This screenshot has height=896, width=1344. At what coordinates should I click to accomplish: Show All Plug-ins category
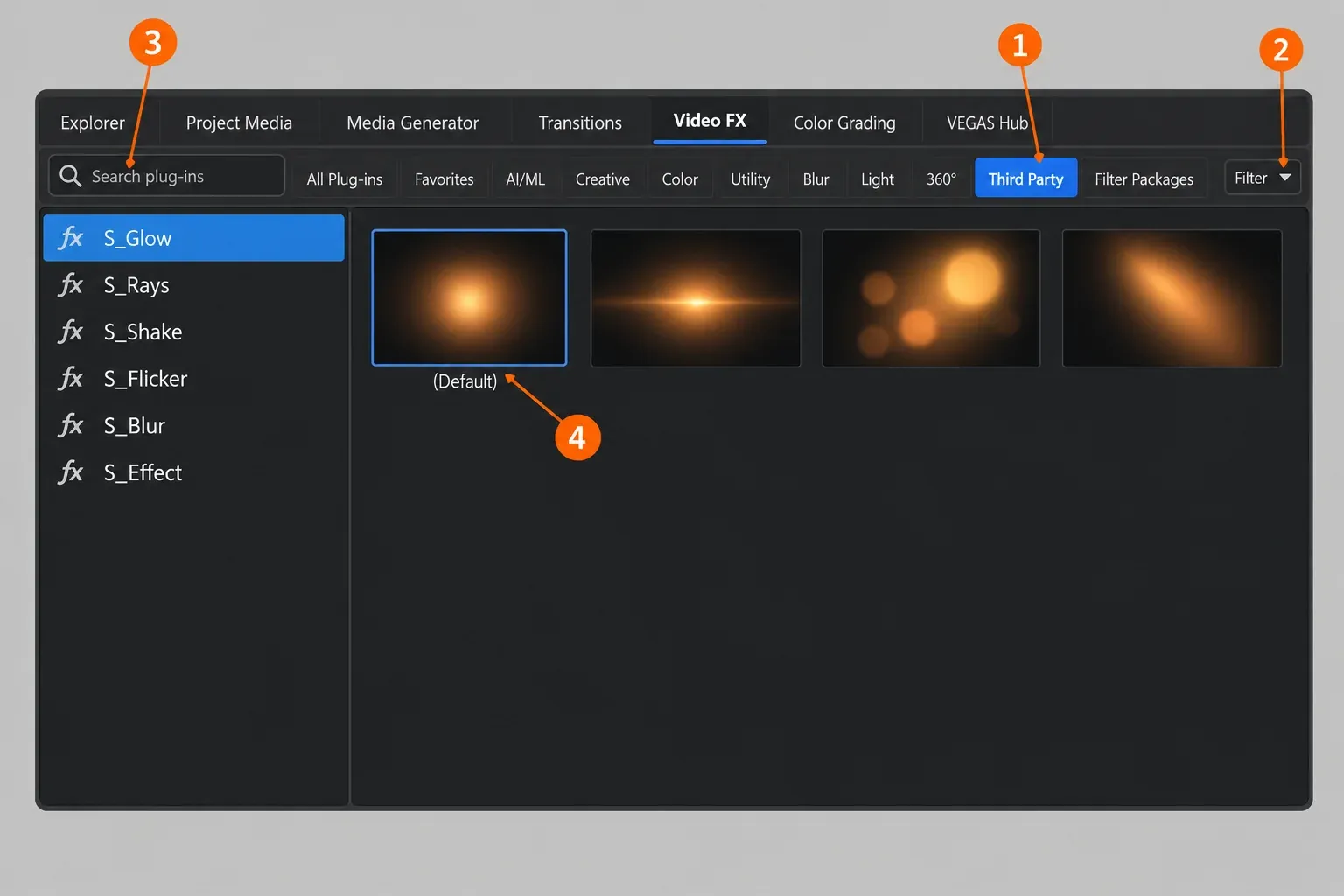pos(345,178)
